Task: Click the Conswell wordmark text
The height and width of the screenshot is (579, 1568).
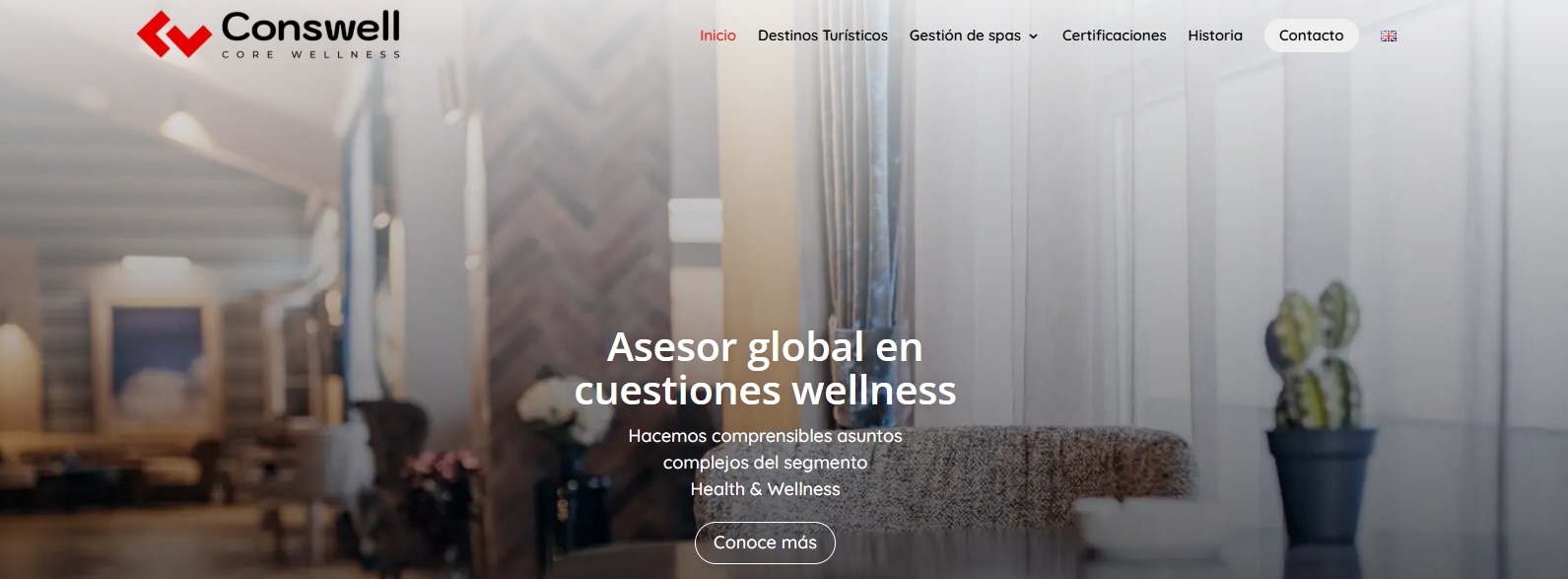Action: coord(310,27)
